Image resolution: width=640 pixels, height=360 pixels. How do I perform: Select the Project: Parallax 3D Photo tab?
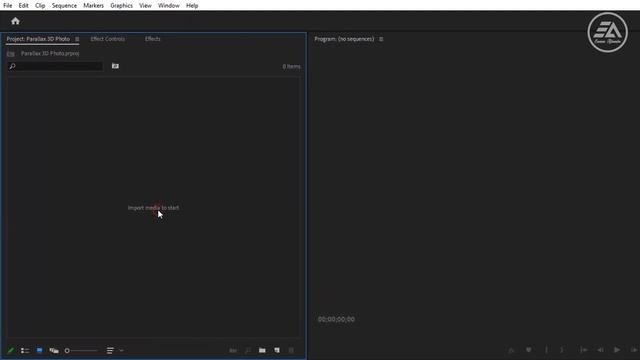tap(38, 39)
